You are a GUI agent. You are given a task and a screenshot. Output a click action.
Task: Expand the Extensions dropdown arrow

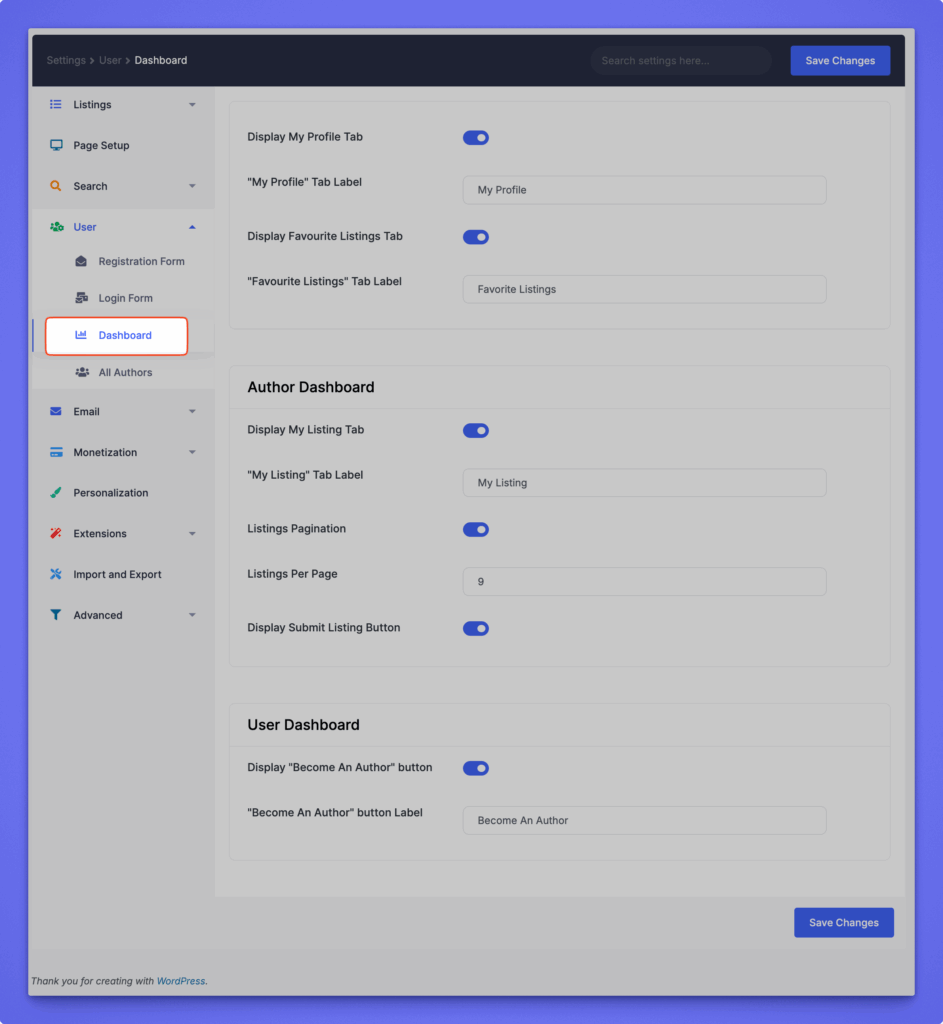tap(192, 534)
